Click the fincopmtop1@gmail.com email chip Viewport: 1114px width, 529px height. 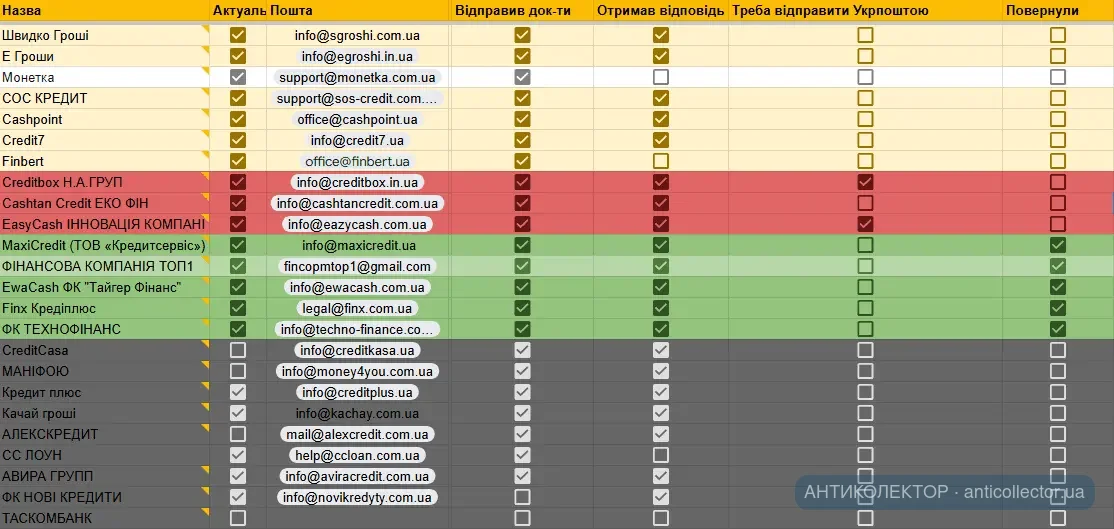point(357,266)
